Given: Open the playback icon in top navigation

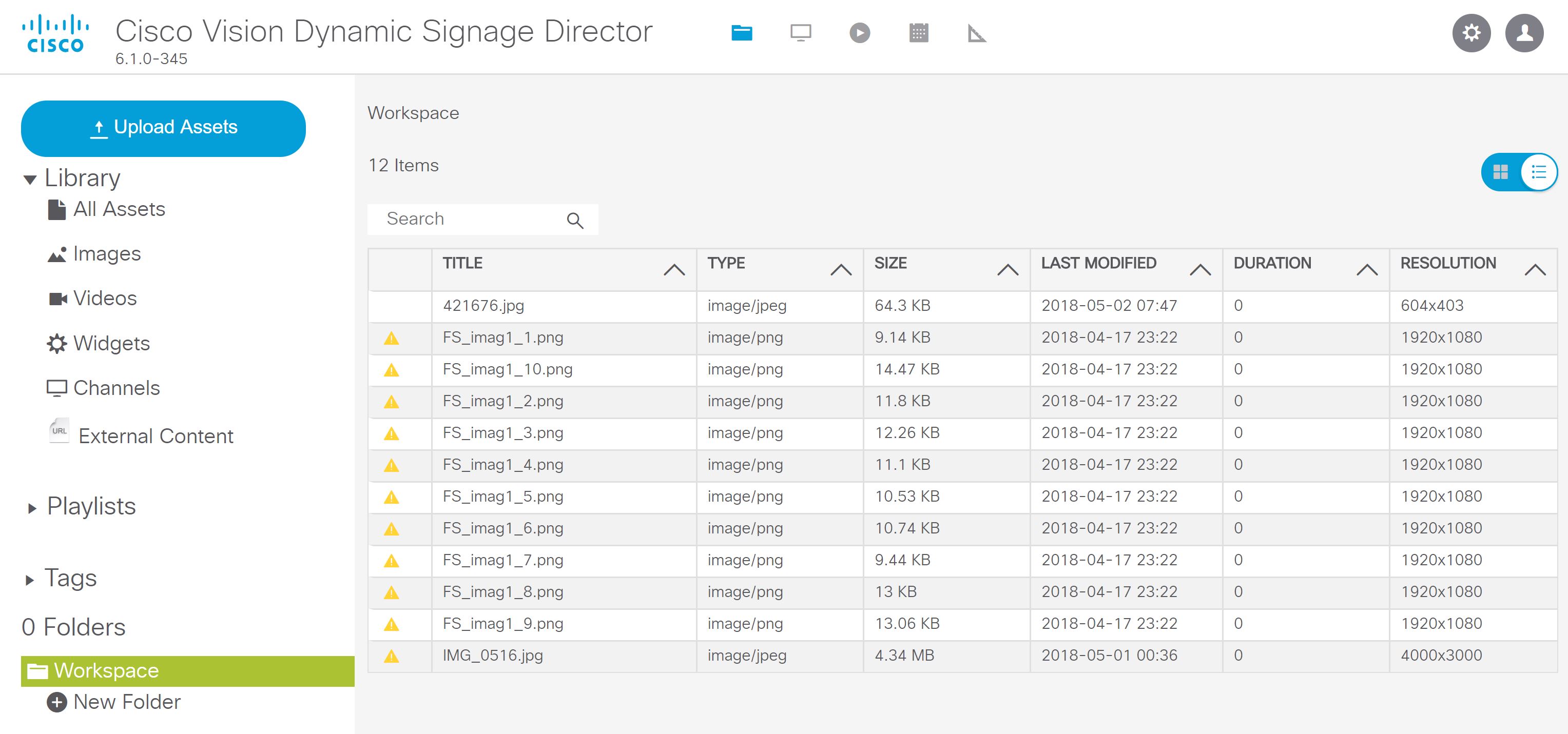Looking at the screenshot, I should [x=860, y=33].
